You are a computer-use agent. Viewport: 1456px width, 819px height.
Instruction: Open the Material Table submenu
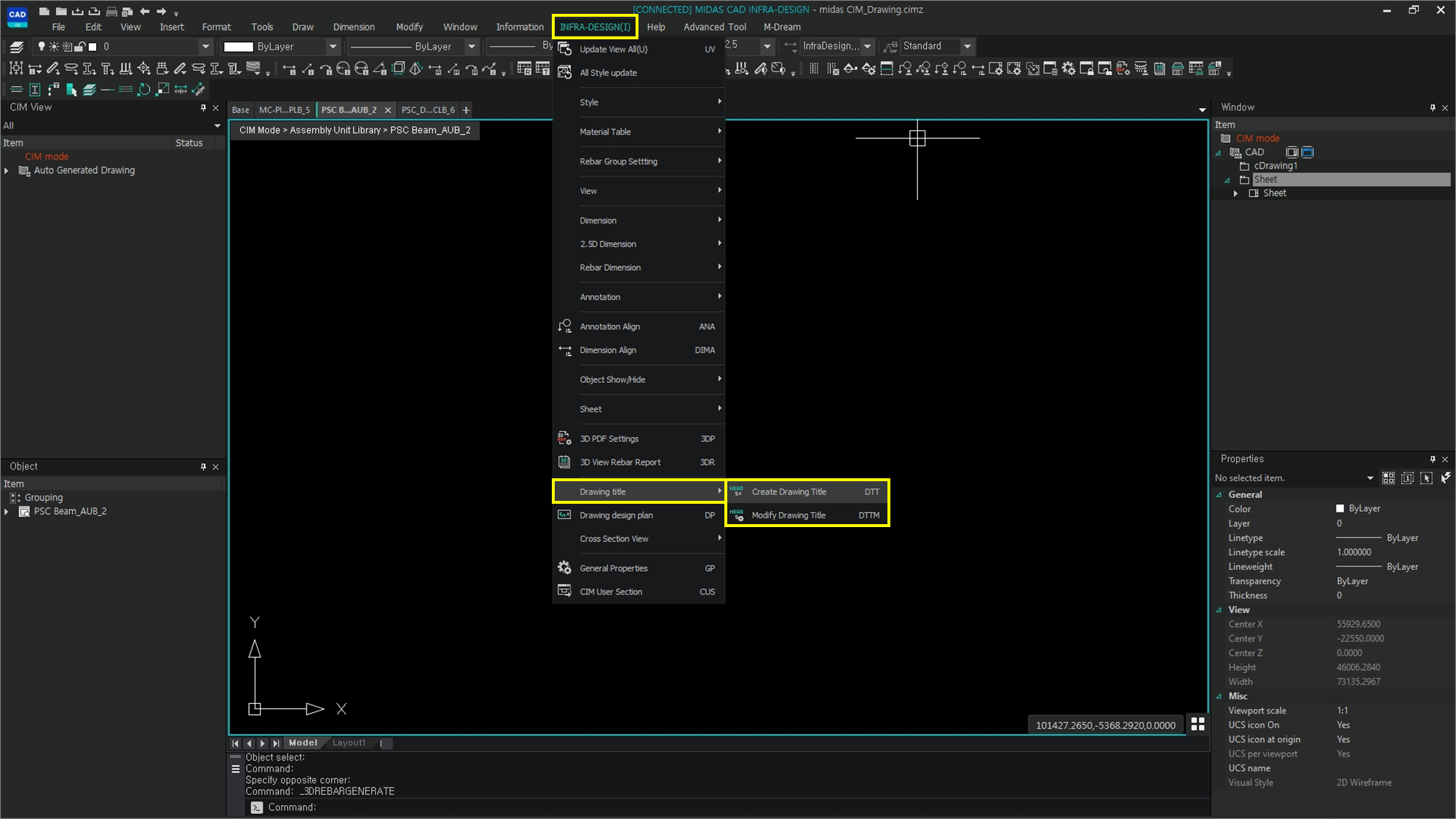(x=638, y=132)
